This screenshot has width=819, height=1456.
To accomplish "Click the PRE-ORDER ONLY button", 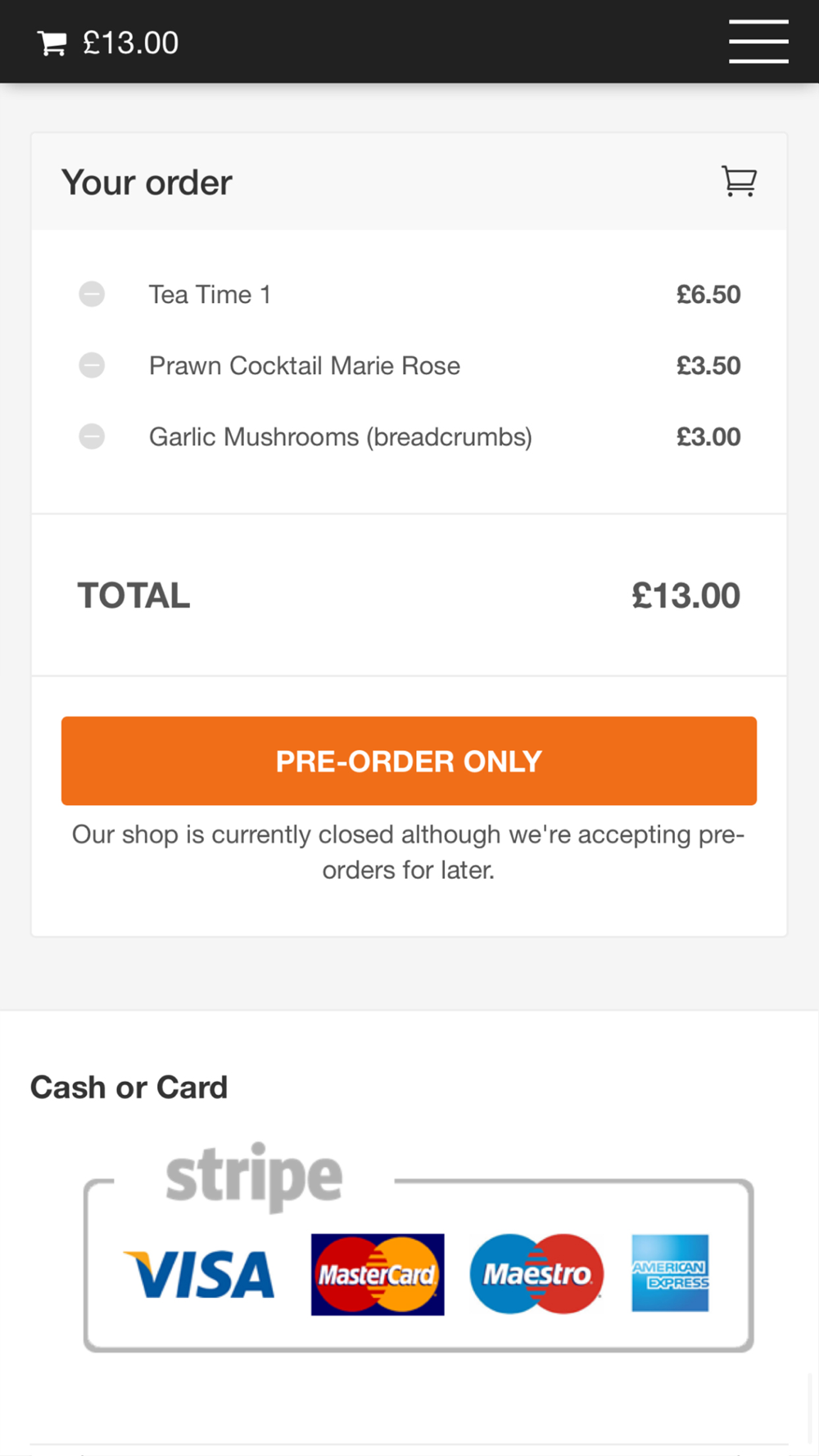I will [x=409, y=761].
